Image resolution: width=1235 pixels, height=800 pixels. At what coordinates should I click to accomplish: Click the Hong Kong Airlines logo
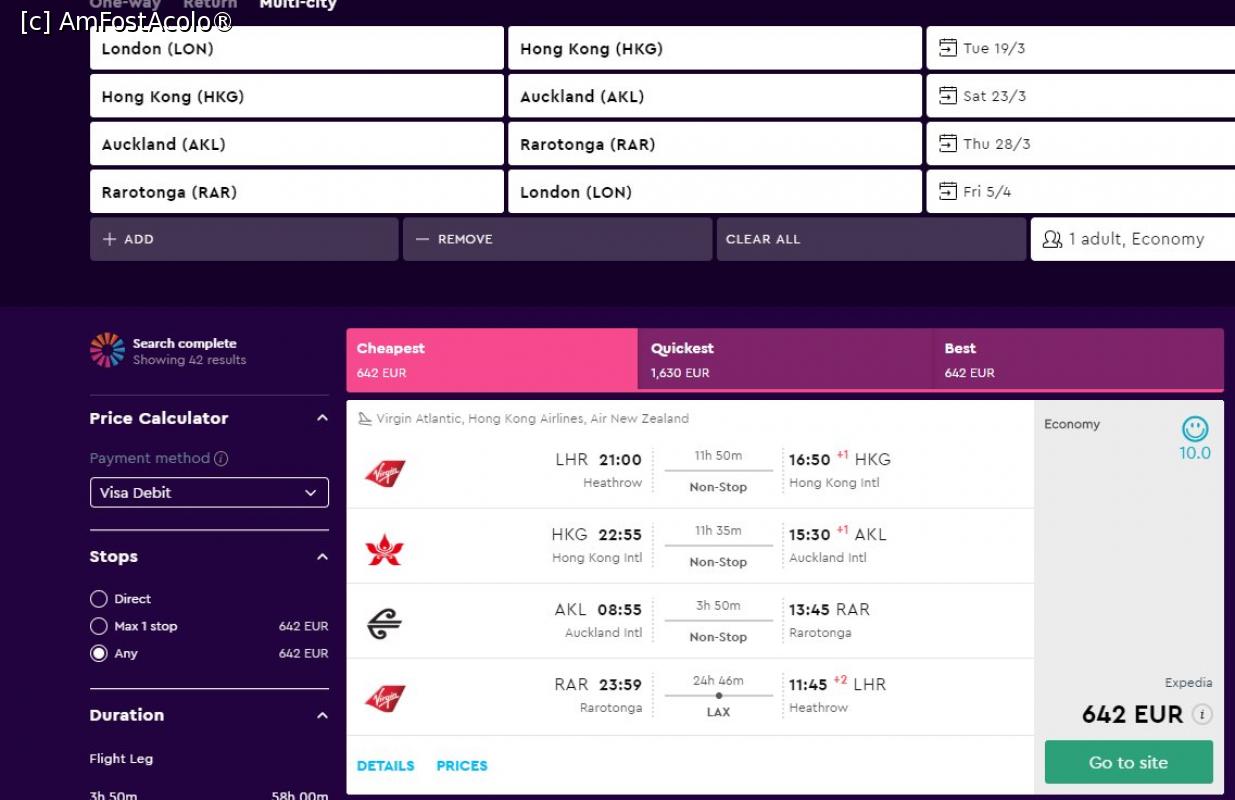tap(384, 549)
